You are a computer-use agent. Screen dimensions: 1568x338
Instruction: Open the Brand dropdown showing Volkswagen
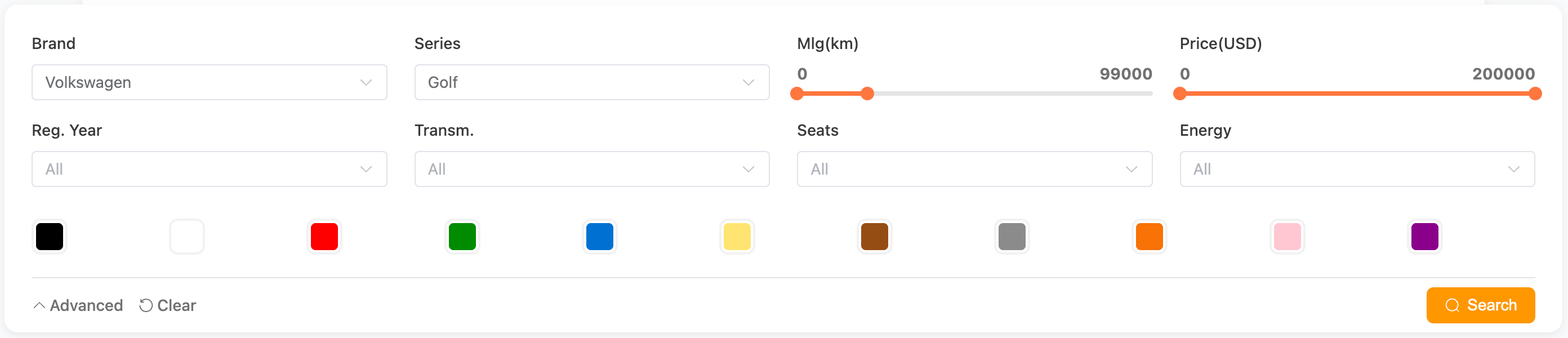click(x=209, y=82)
